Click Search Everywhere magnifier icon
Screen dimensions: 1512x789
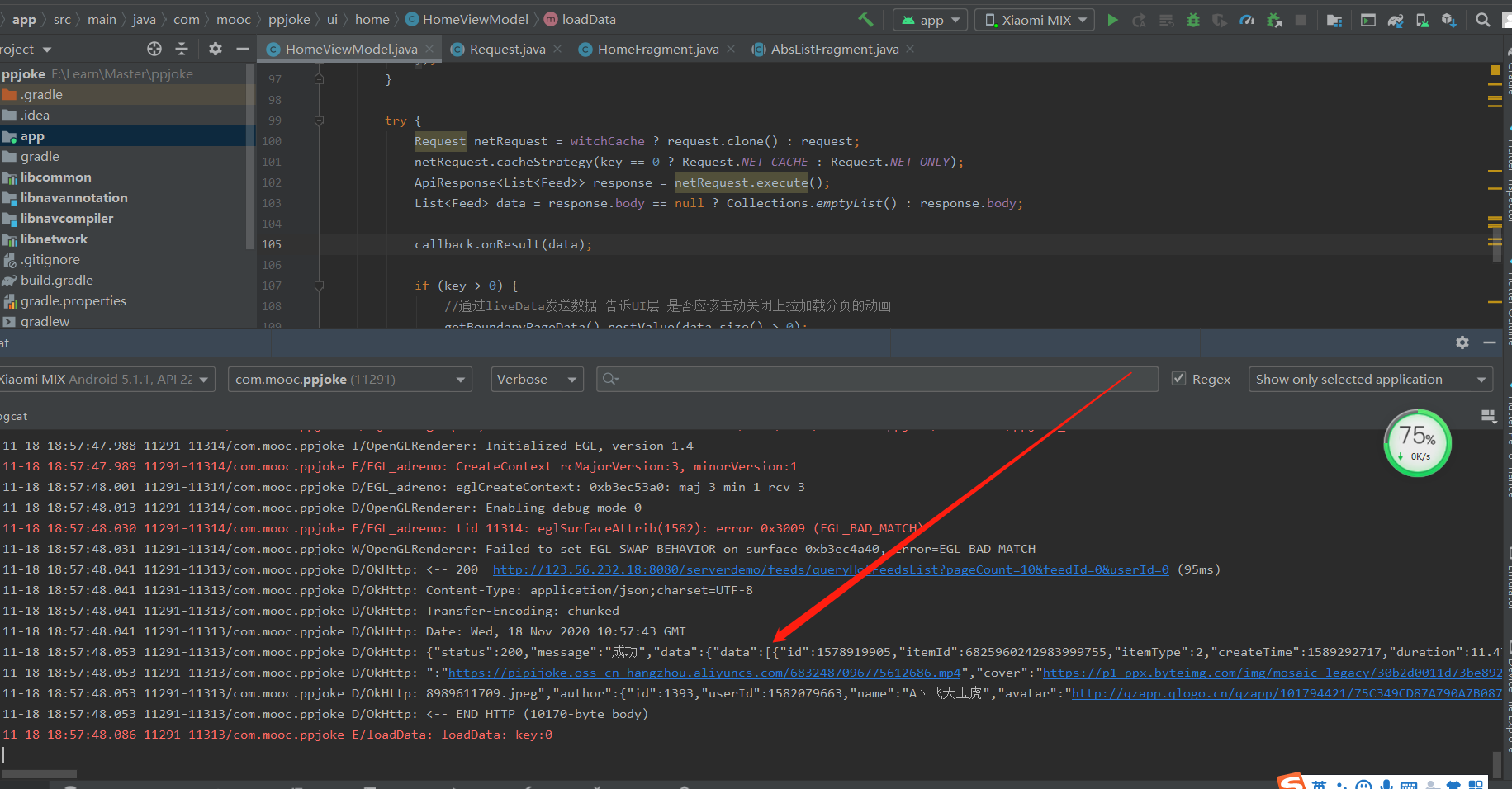coord(1482,20)
